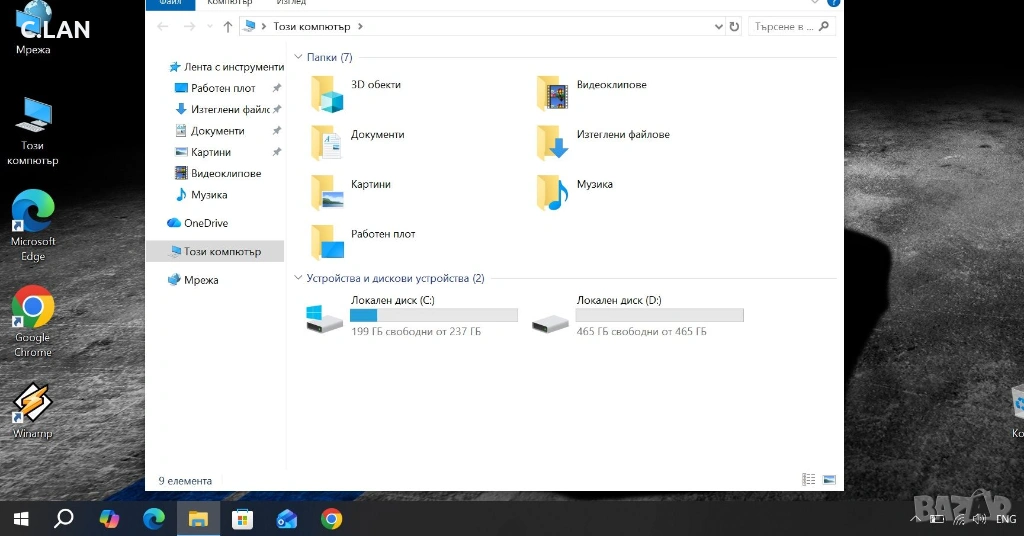Expand breadcrumb chevron before Този компютър

tap(264, 27)
